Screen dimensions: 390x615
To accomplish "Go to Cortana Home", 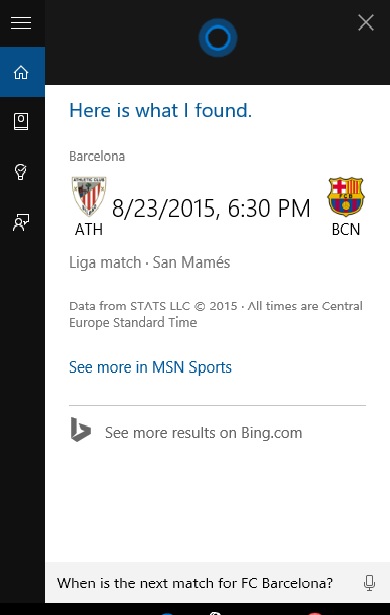I will pos(22,72).
